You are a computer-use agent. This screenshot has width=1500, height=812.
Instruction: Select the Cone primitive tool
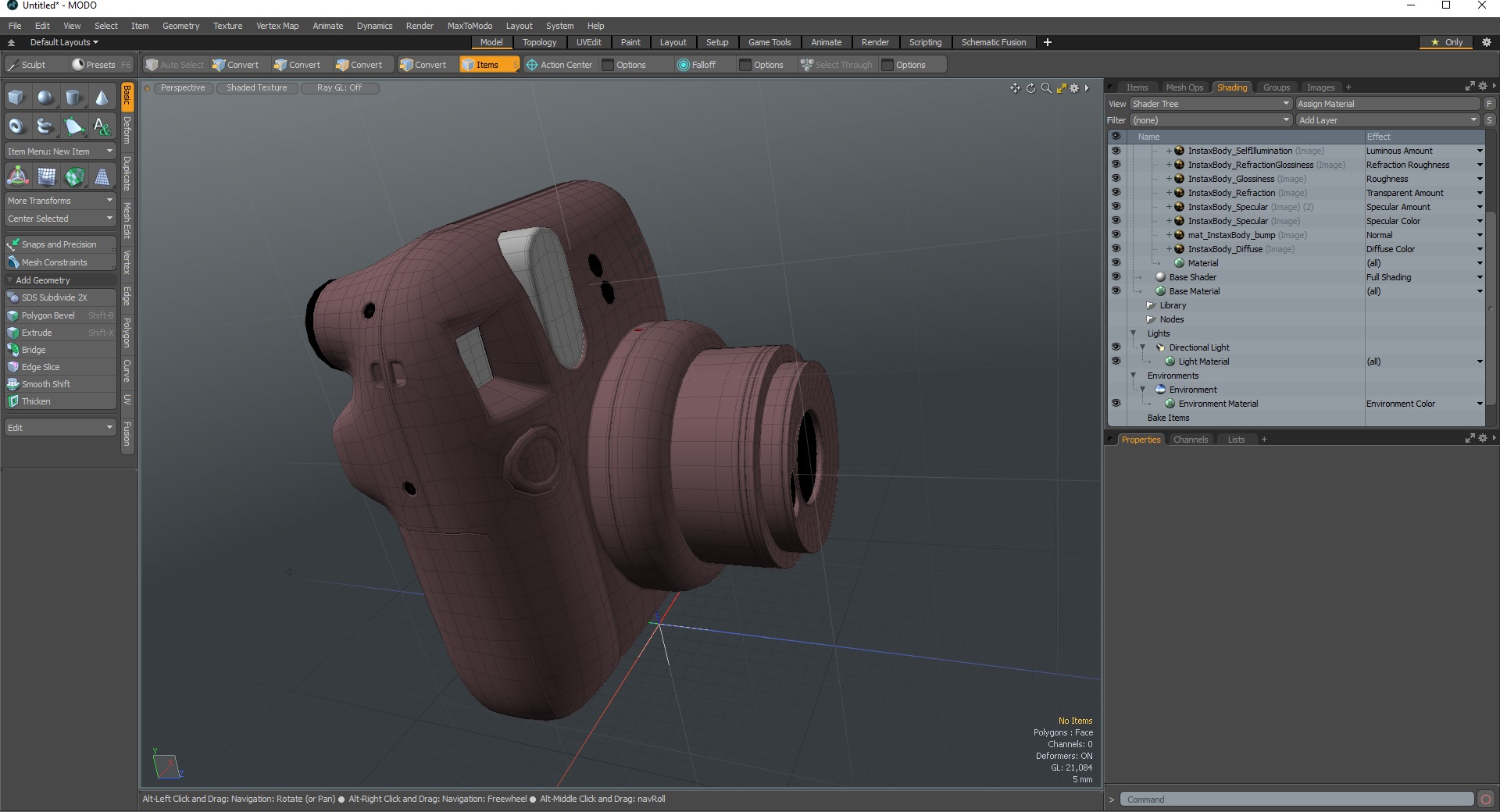102,98
